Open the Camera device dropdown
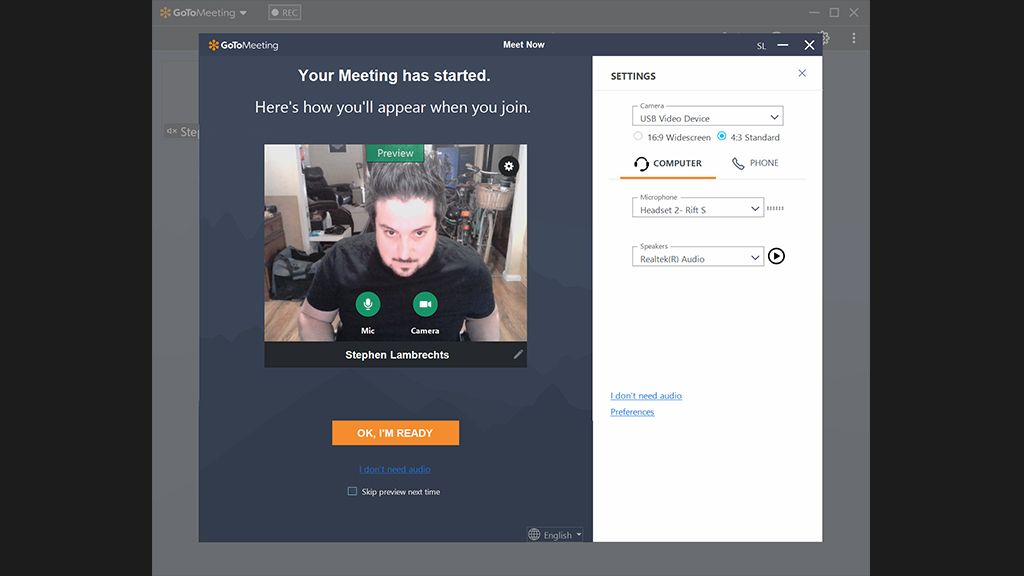1024x576 pixels. coord(707,117)
